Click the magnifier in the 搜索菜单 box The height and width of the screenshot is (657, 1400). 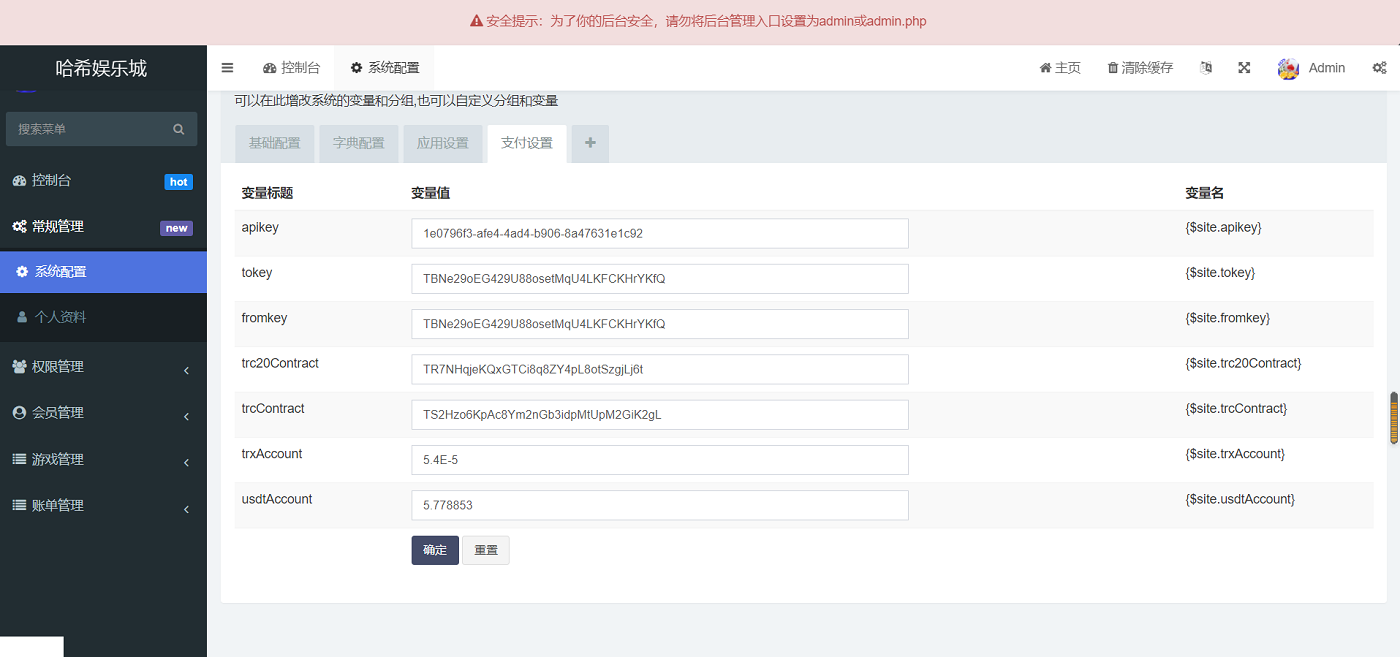[x=178, y=128]
